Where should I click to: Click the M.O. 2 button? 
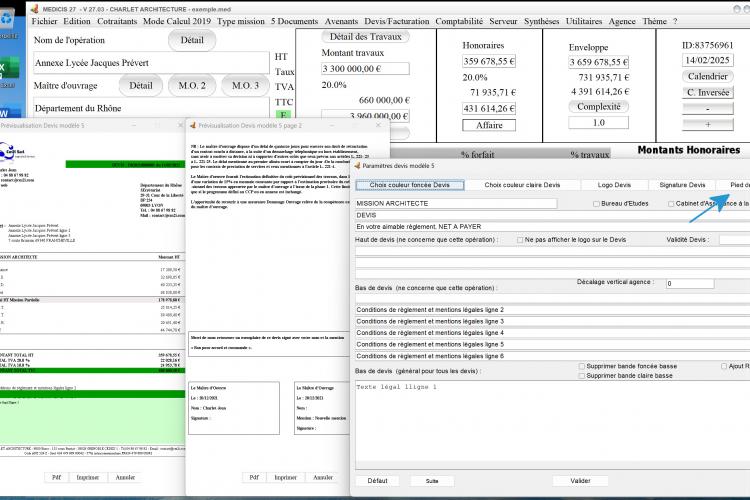[192, 86]
